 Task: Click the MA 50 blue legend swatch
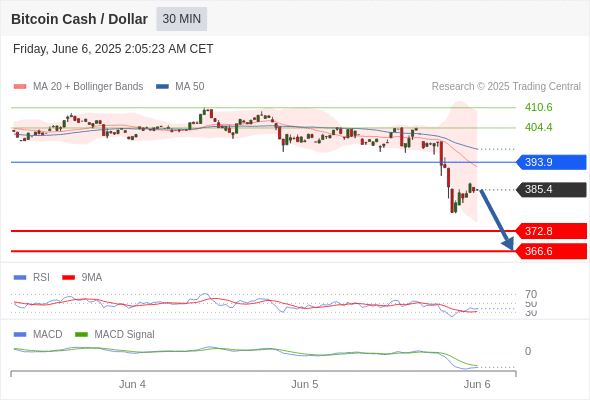click(x=162, y=87)
